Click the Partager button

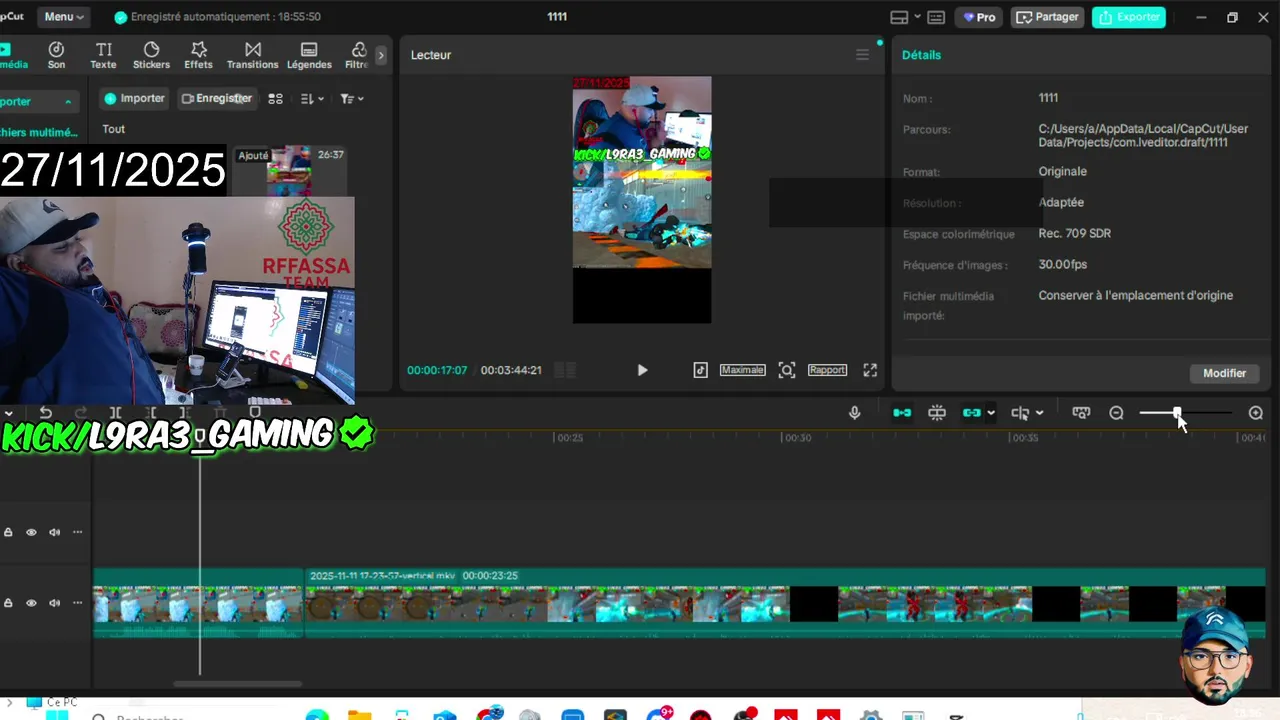(x=1048, y=17)
